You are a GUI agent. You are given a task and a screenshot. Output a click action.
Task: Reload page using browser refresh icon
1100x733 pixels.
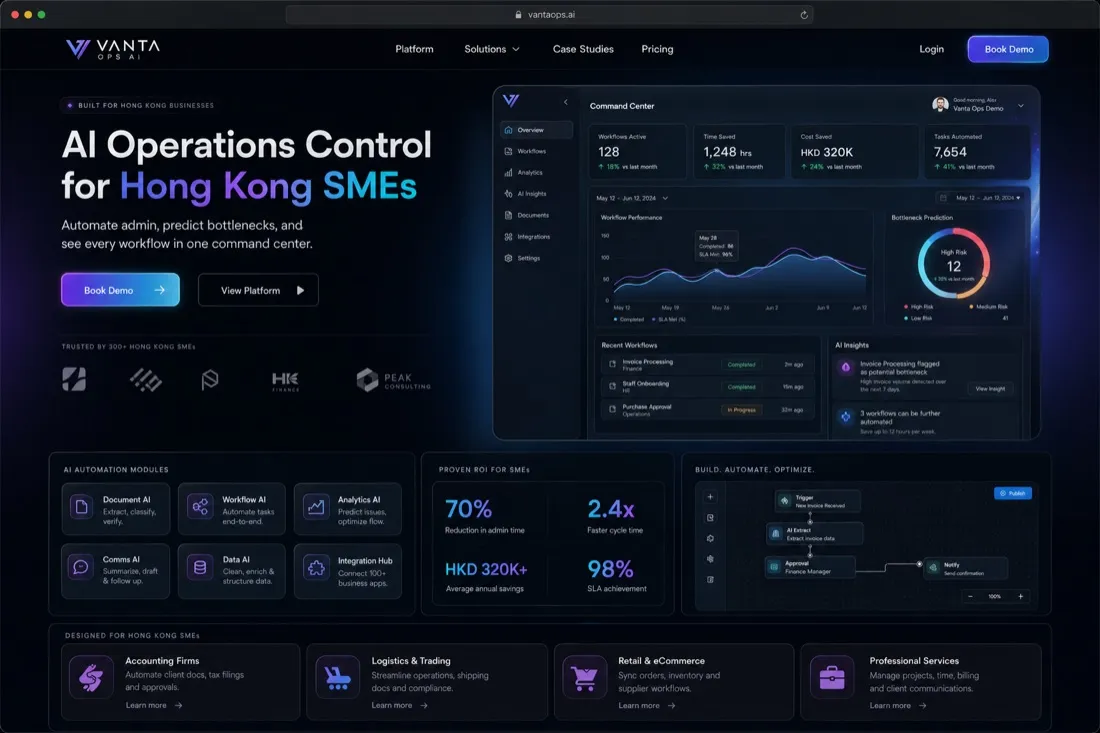pyautogui.click(x=804, y=15)
